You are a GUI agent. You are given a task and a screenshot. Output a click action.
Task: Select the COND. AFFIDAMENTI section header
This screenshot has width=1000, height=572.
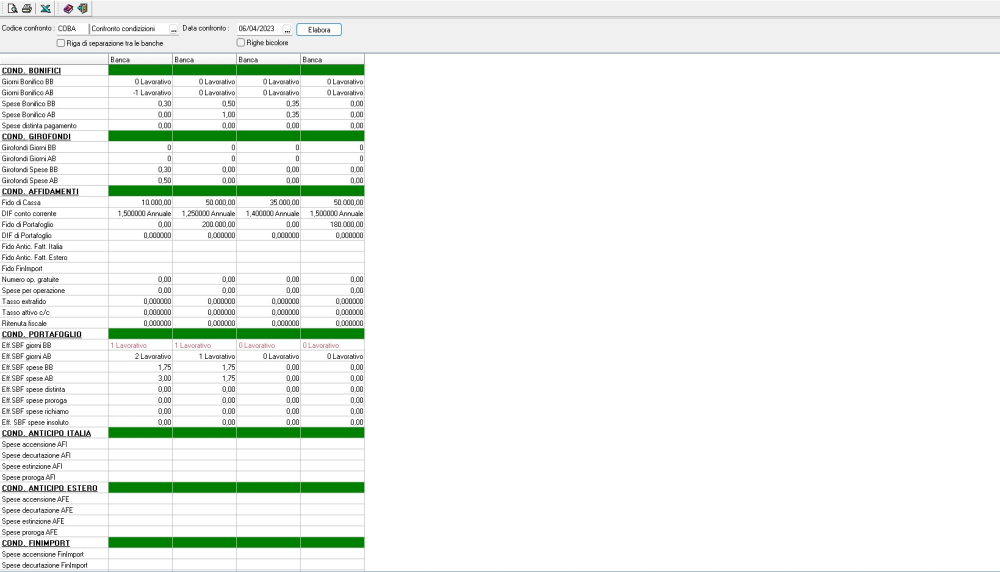click(x=38, y=191)
